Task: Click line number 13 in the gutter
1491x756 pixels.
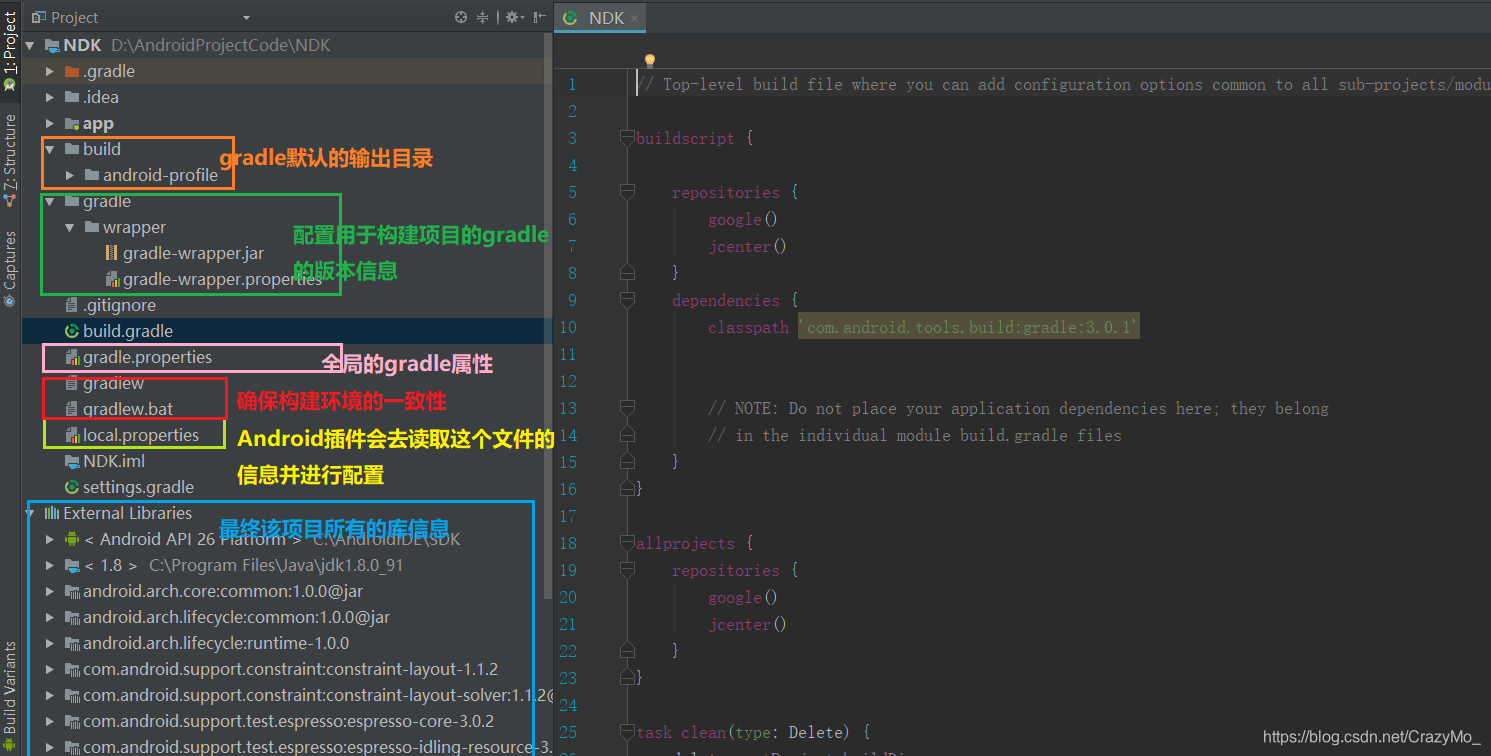Action: (x=568, y=408)
